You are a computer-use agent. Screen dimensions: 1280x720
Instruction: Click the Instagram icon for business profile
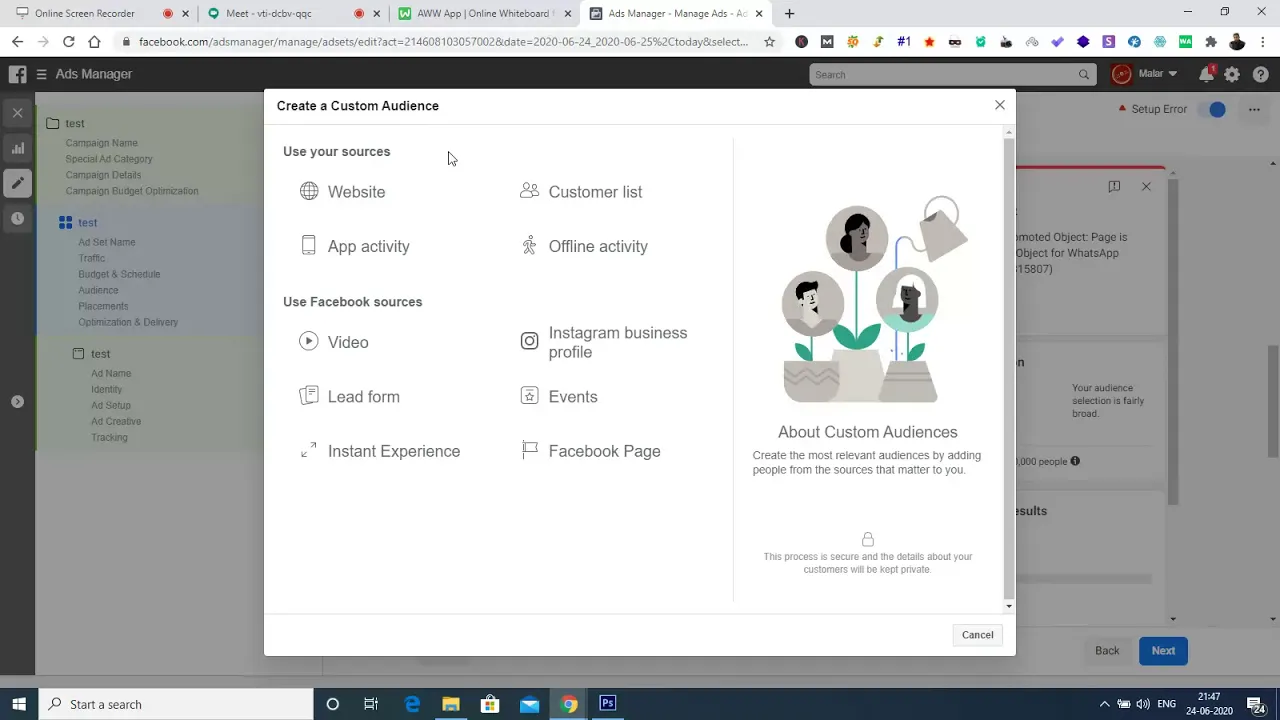click(529, 341)
